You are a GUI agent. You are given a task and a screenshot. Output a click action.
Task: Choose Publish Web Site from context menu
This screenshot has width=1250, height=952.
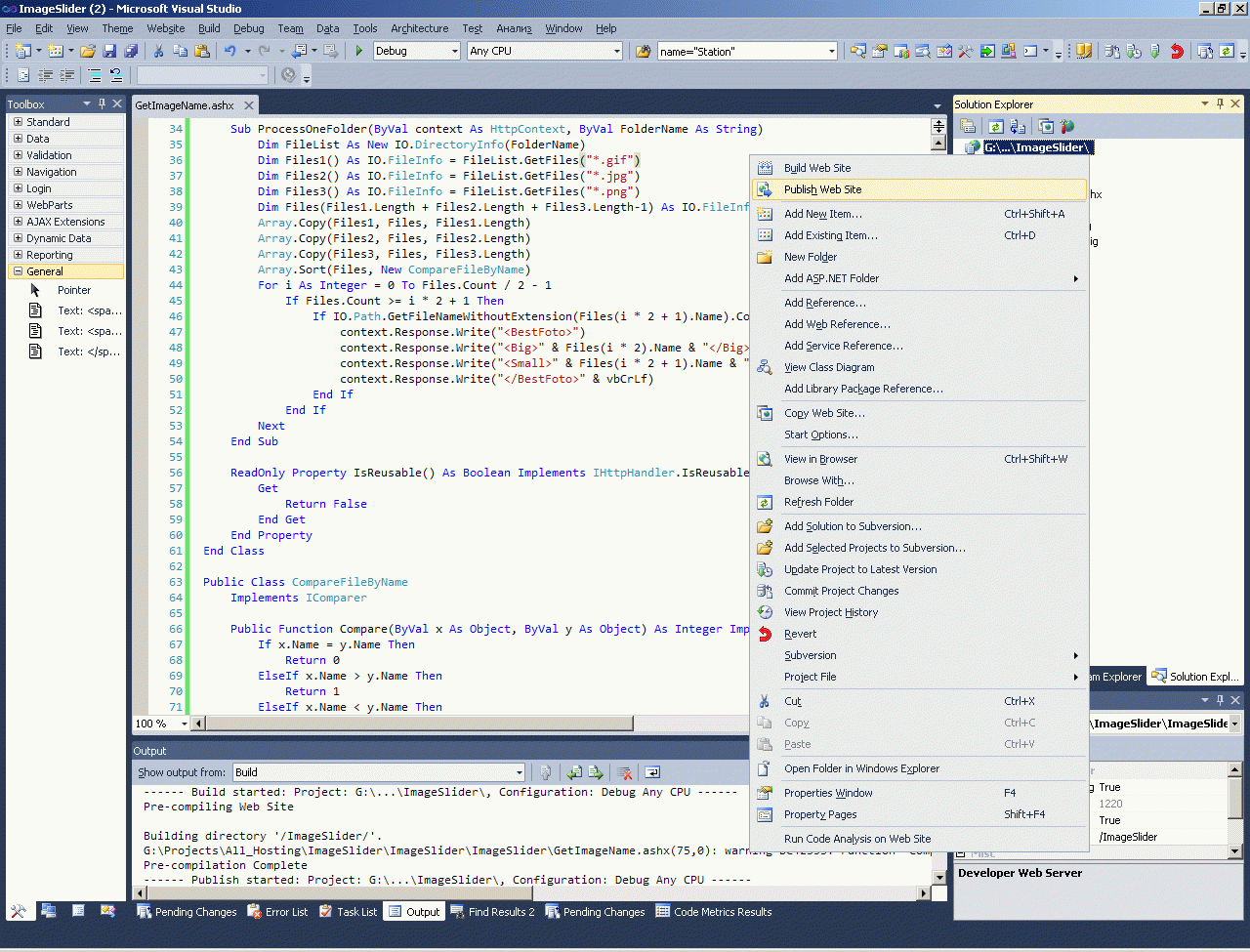(x=822, y=189)
